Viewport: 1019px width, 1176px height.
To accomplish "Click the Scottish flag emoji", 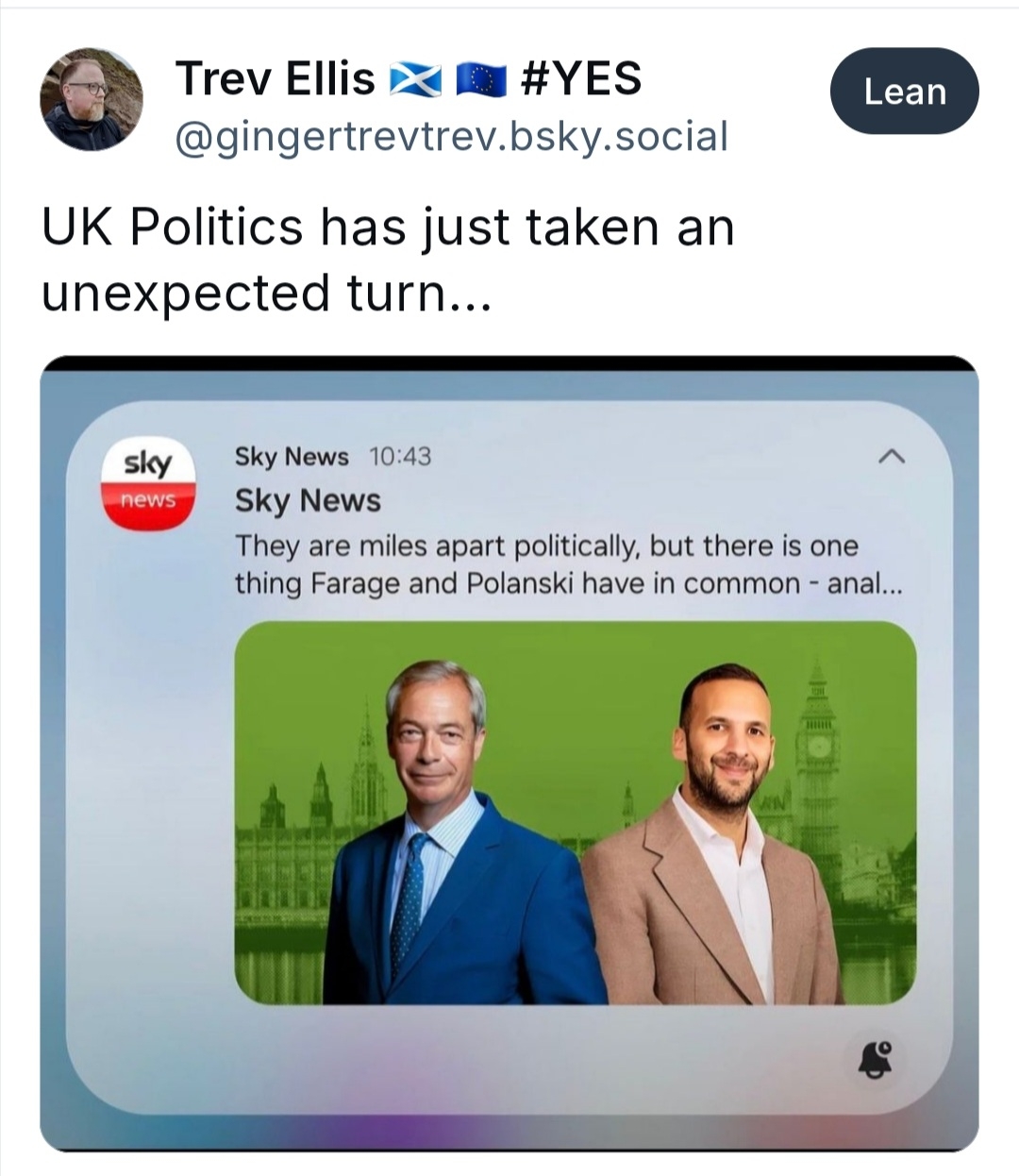I will pyautogui.click(x=415, y=80).
